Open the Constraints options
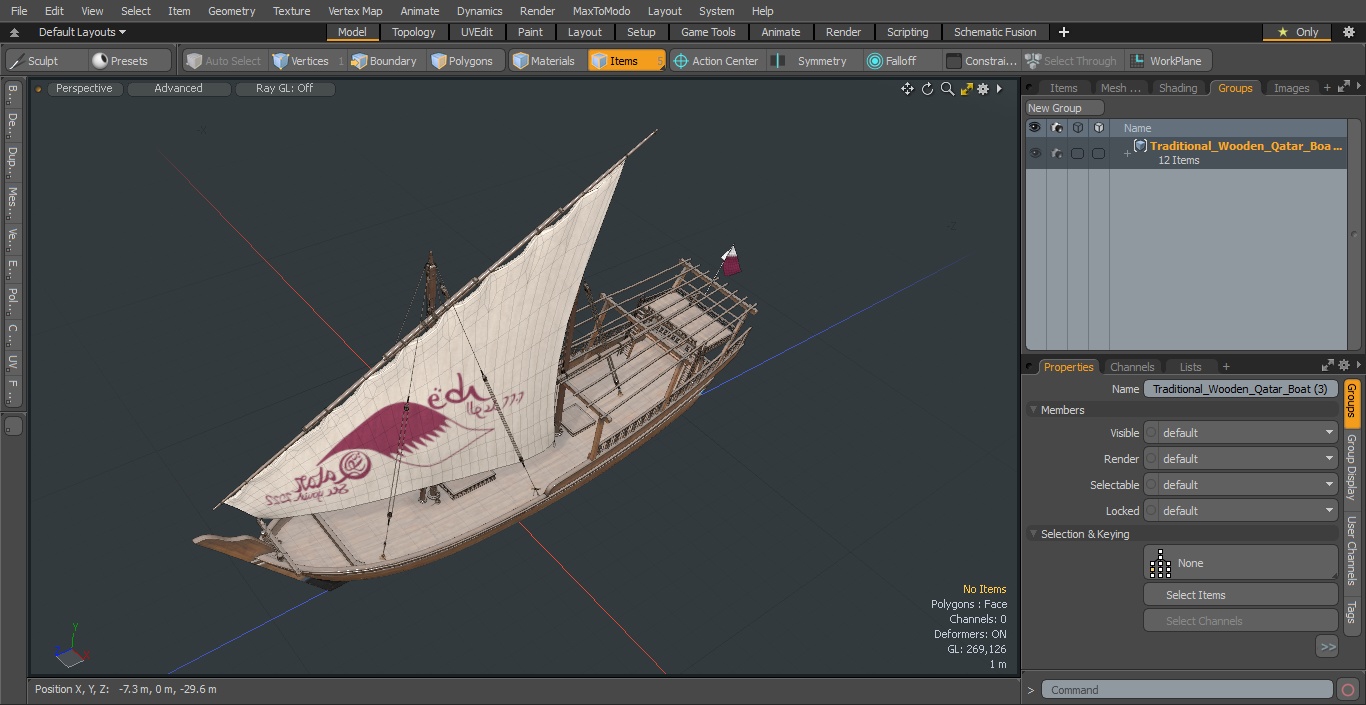 (x=982, y=61)
